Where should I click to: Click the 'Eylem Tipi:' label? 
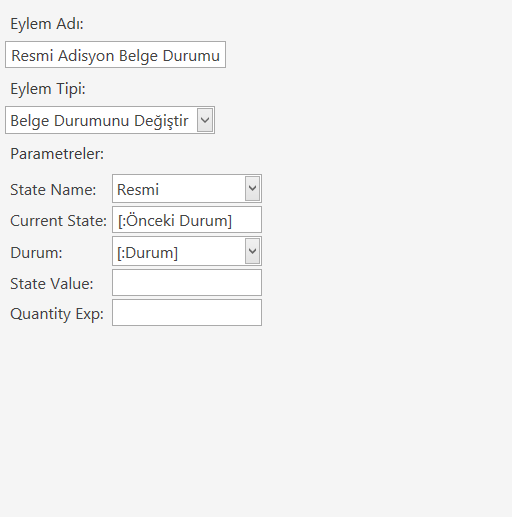48,89
